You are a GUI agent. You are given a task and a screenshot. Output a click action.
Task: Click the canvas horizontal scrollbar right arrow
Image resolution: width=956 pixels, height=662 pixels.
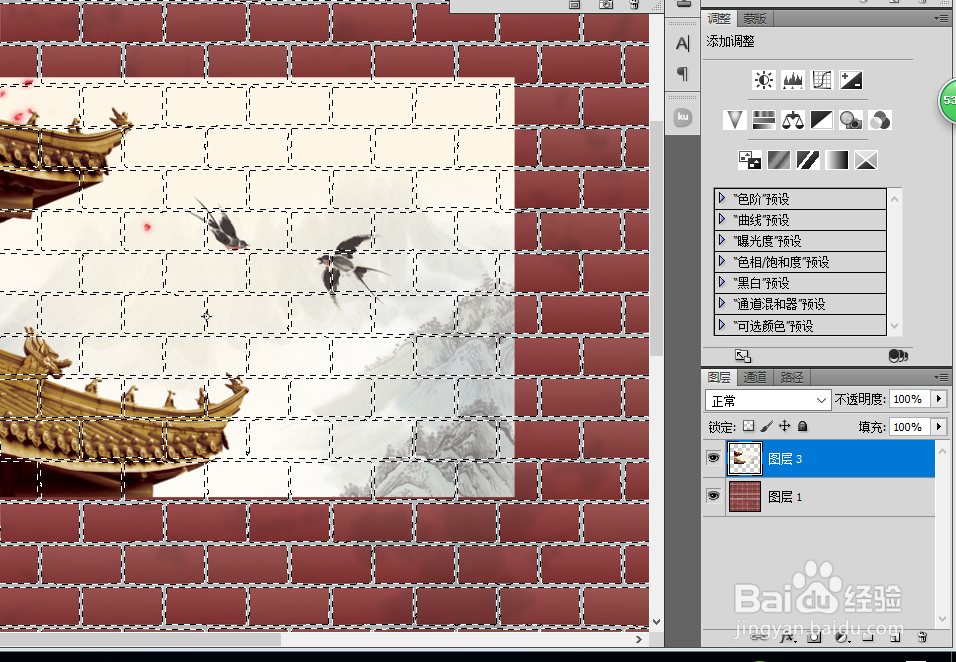pyautogui.click(x=638, y=639)
